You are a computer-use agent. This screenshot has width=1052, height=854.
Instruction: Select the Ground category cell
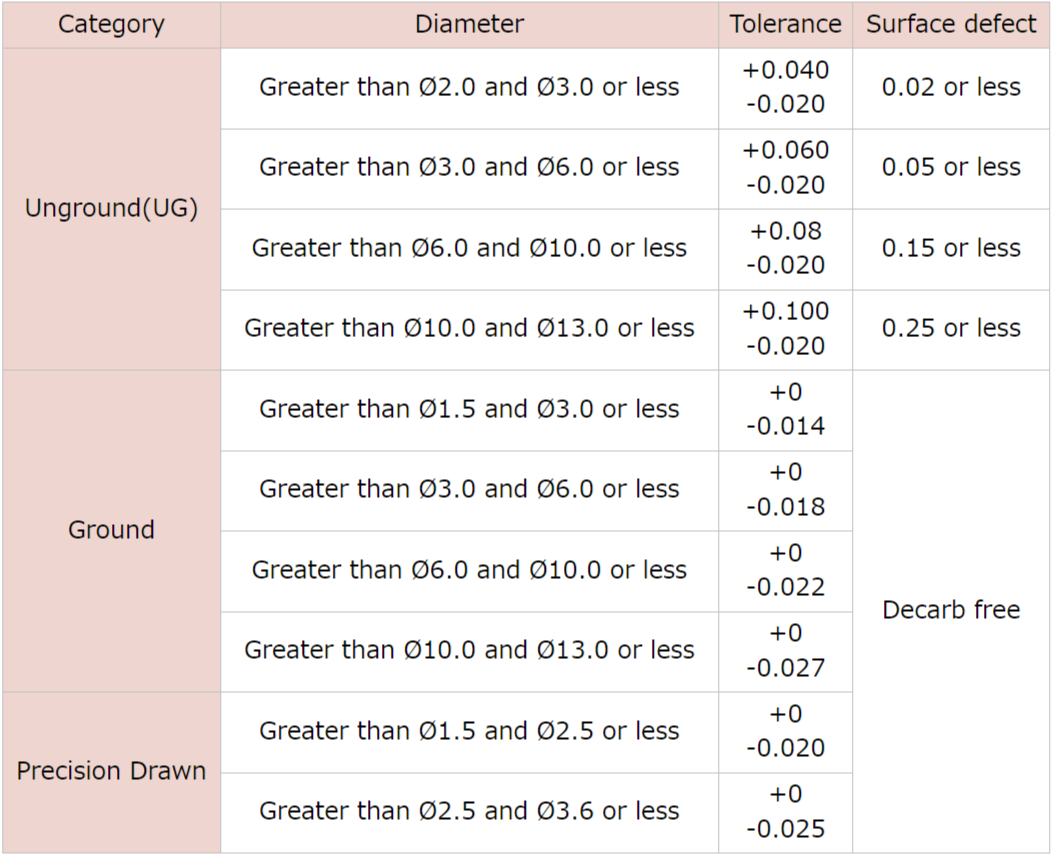111,530
